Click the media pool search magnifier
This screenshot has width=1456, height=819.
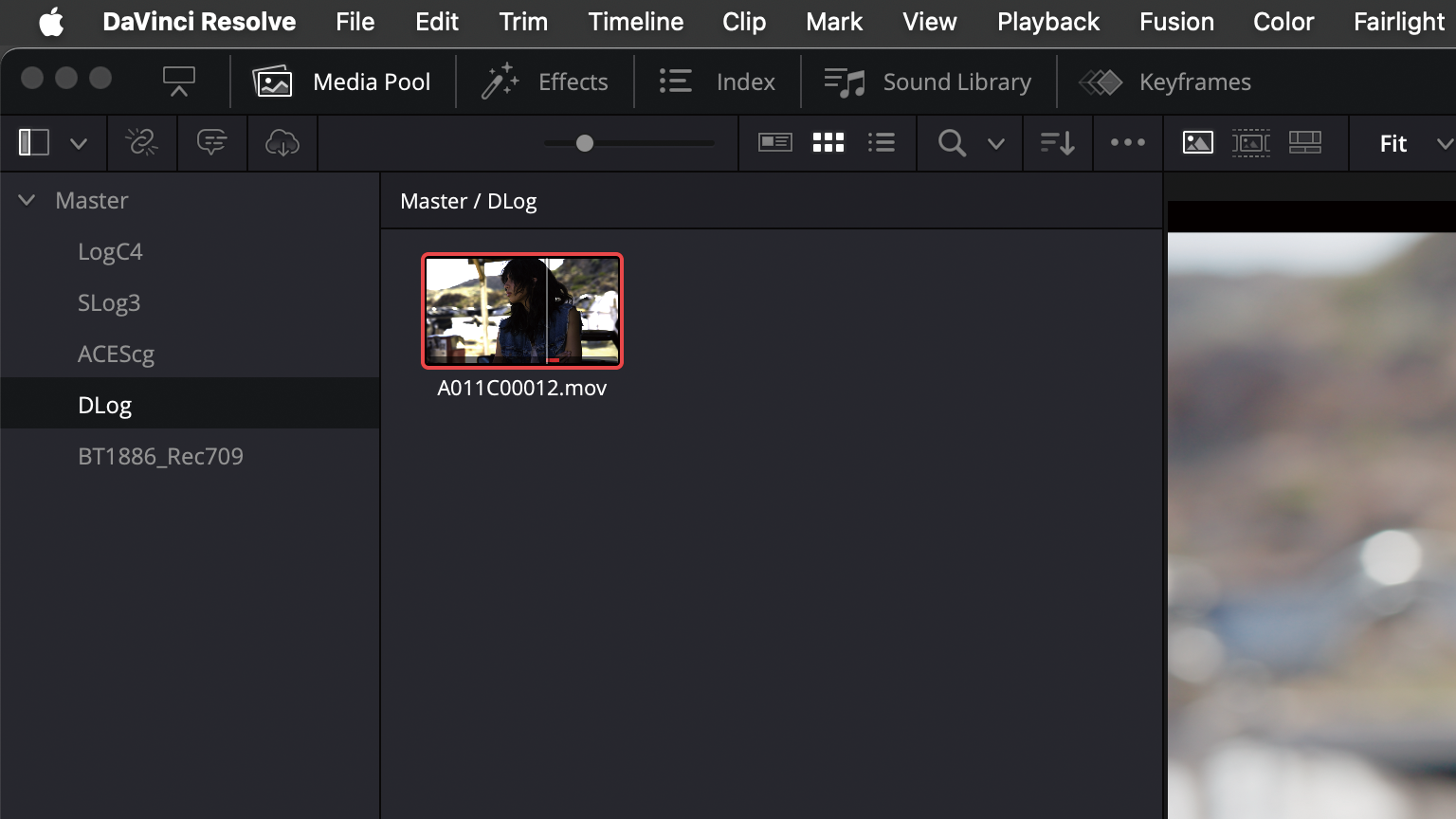click(x=952, y=143)
